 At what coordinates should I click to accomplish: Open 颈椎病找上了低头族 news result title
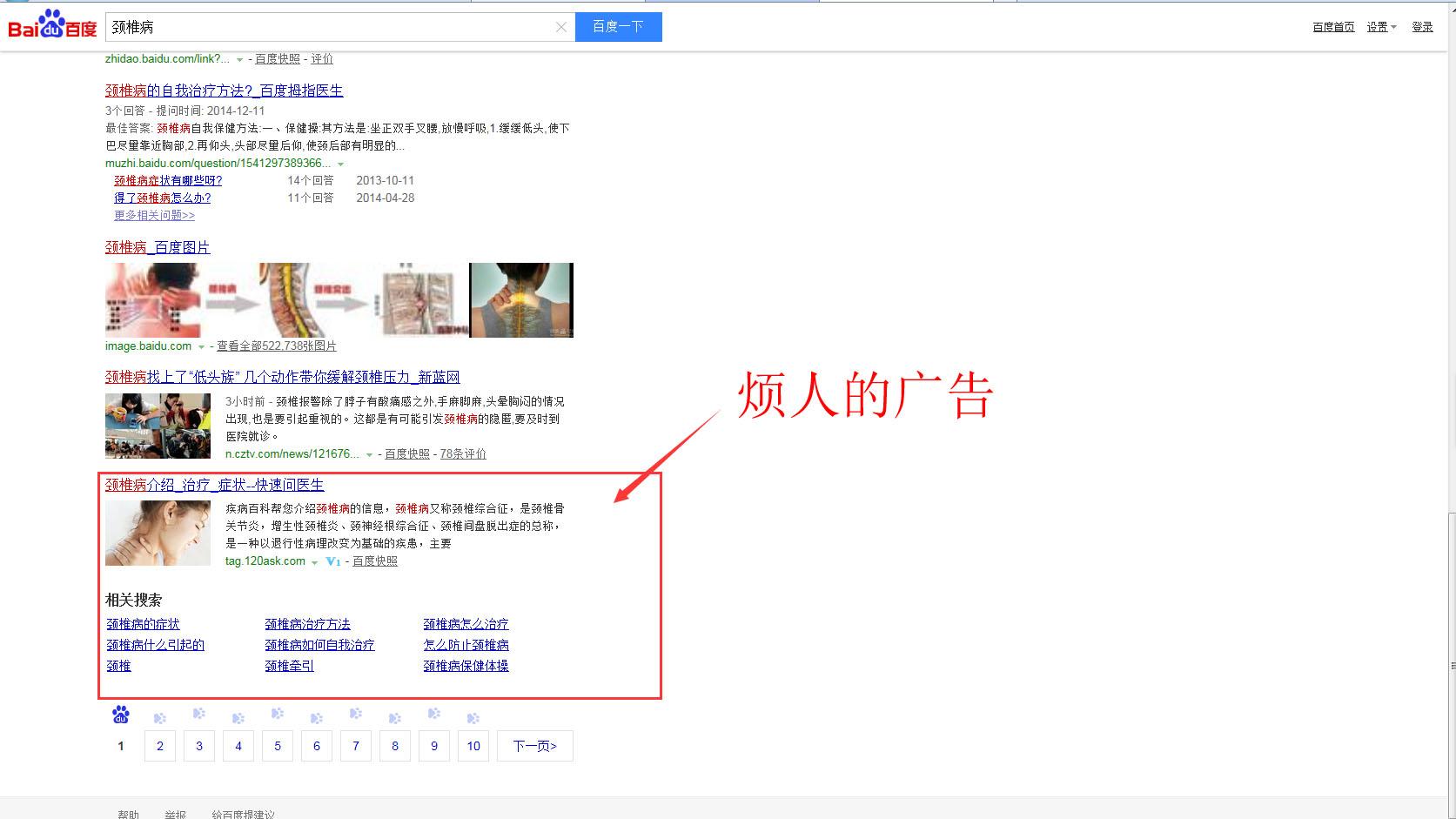click(x=282, y=377)
